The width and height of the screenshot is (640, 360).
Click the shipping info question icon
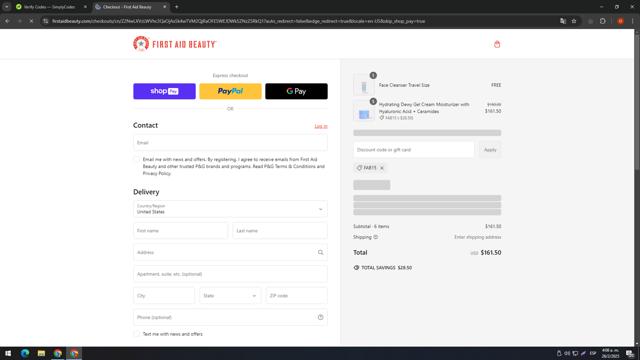pyautogui.click(x=376, y=237)
